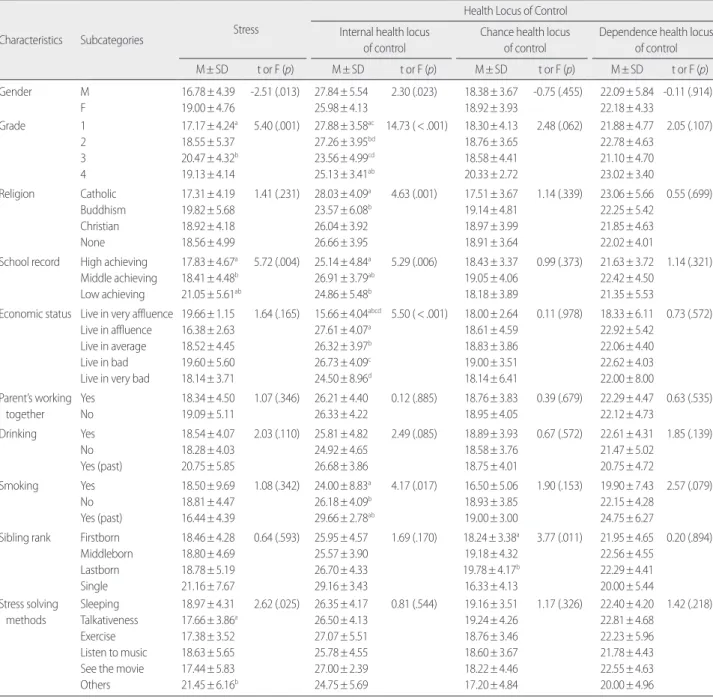Screen dimensions: 713x699
Task: Click dependence locus value '18.33±6.11'
Action: (627, 314)
